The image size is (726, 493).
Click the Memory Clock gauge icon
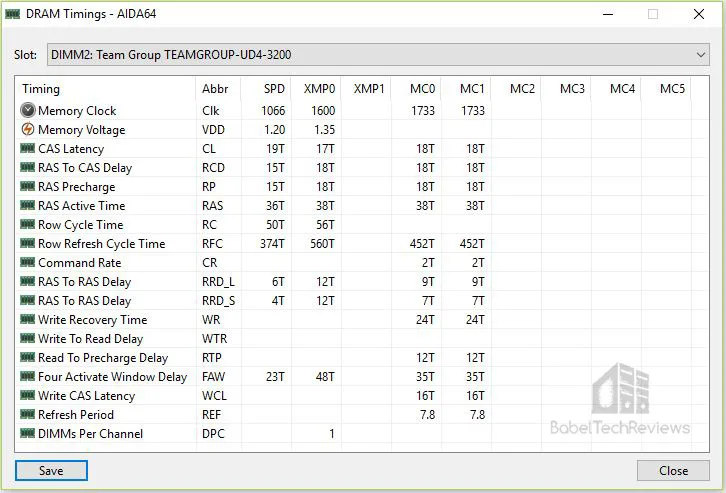tap(28, 110)
